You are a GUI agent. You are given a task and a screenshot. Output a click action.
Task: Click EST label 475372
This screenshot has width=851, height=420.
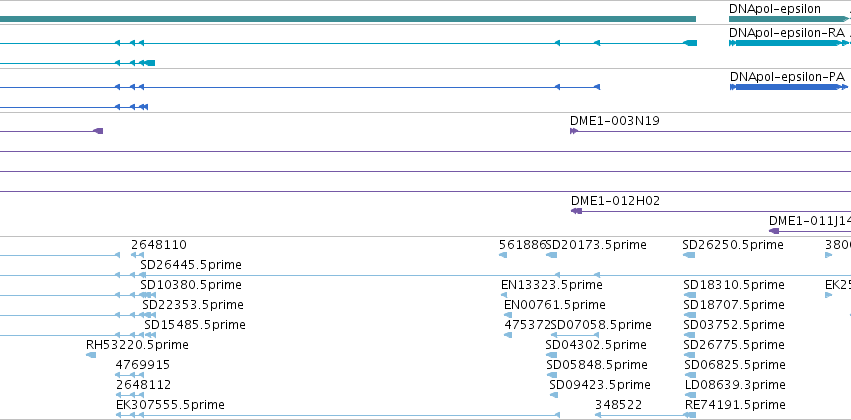528,325
